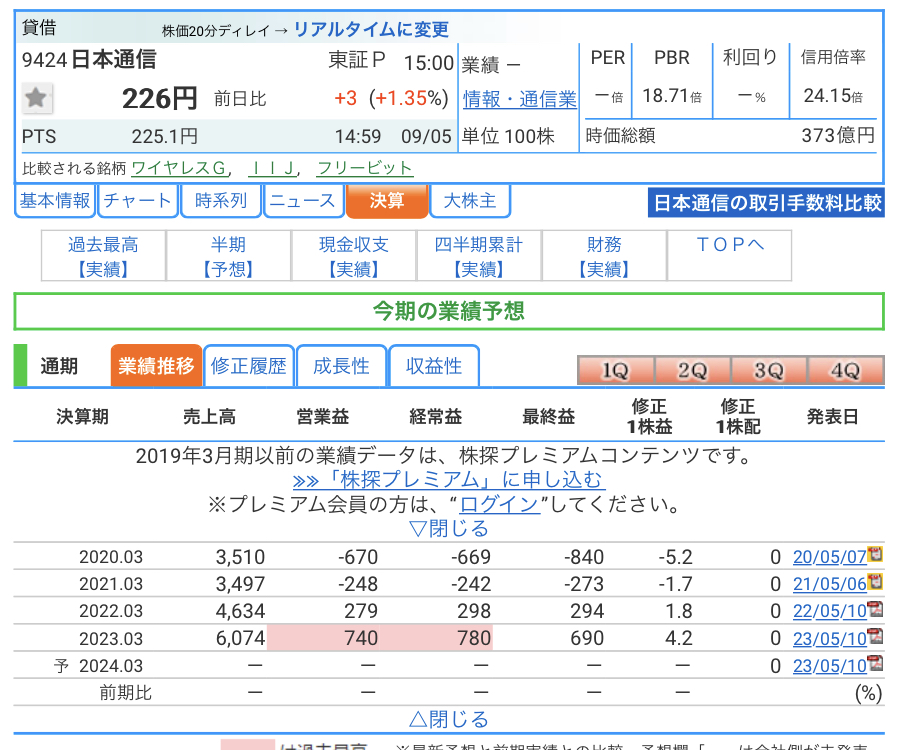Jump to 過去最高【実績】 section

coord(103,256)
